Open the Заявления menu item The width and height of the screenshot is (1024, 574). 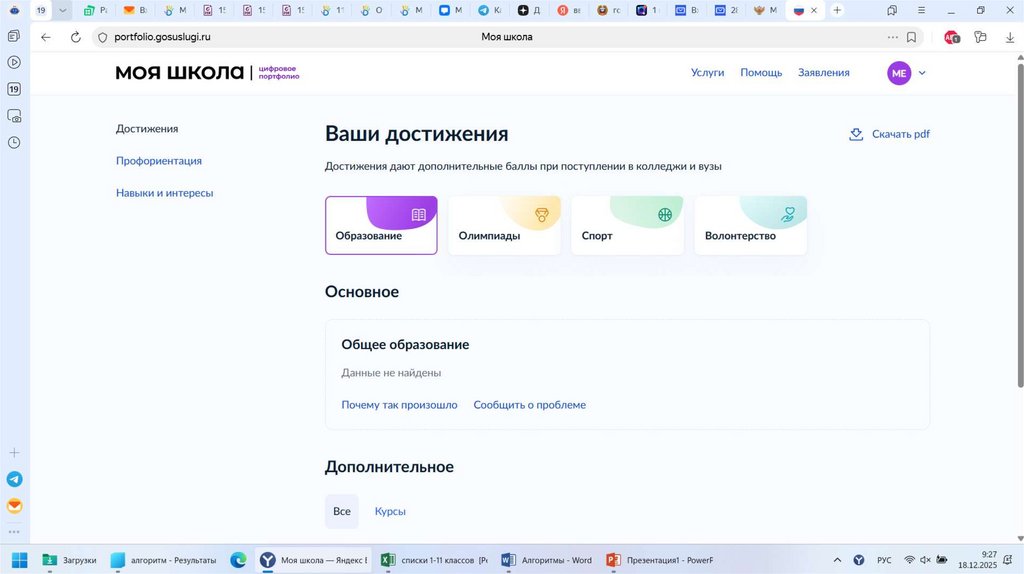824,72
